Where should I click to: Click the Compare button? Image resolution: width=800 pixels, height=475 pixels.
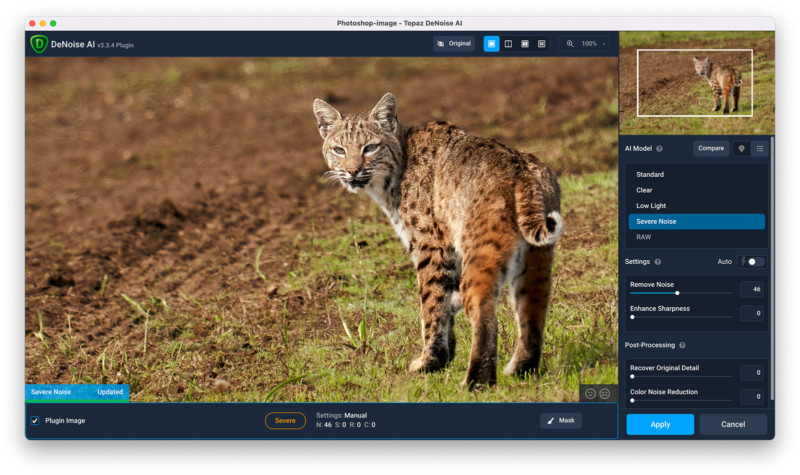pyautogui.click(x=711, y=148)
